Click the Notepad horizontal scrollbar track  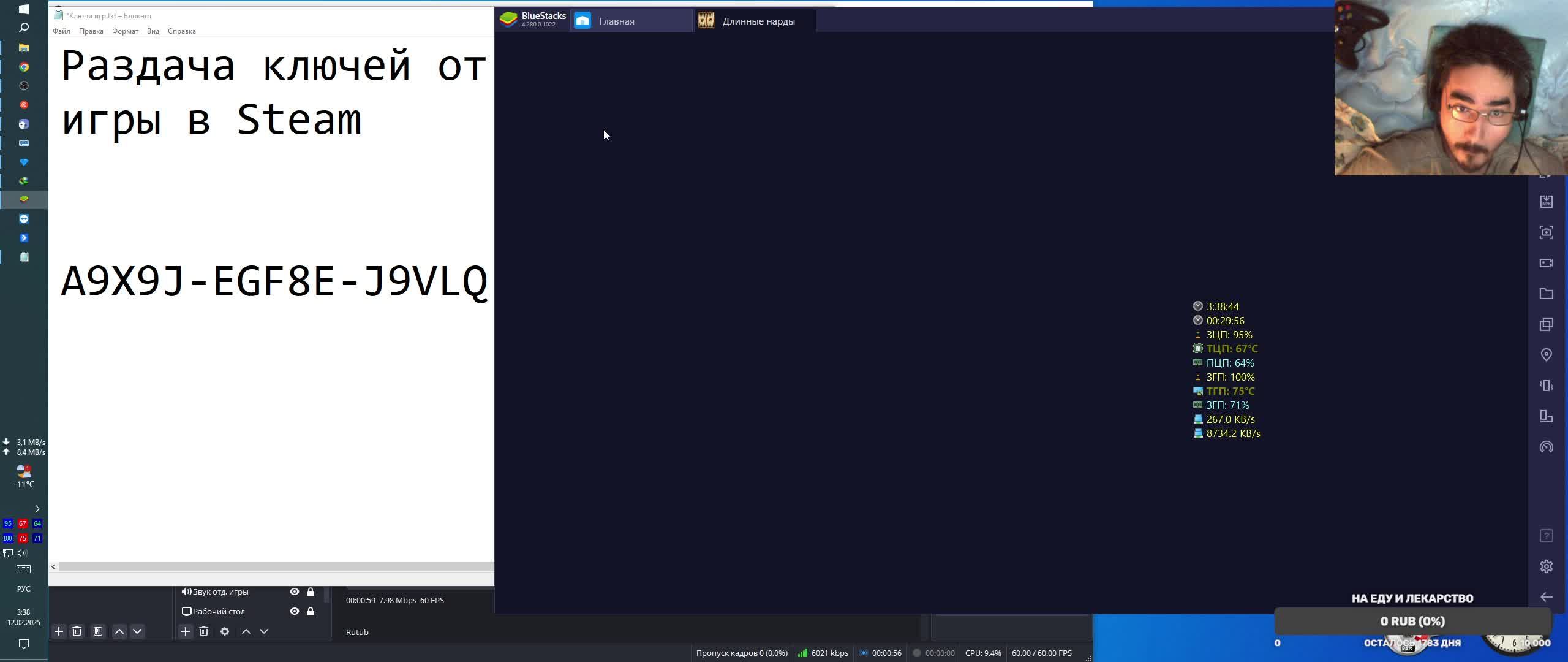coord(276,567)
